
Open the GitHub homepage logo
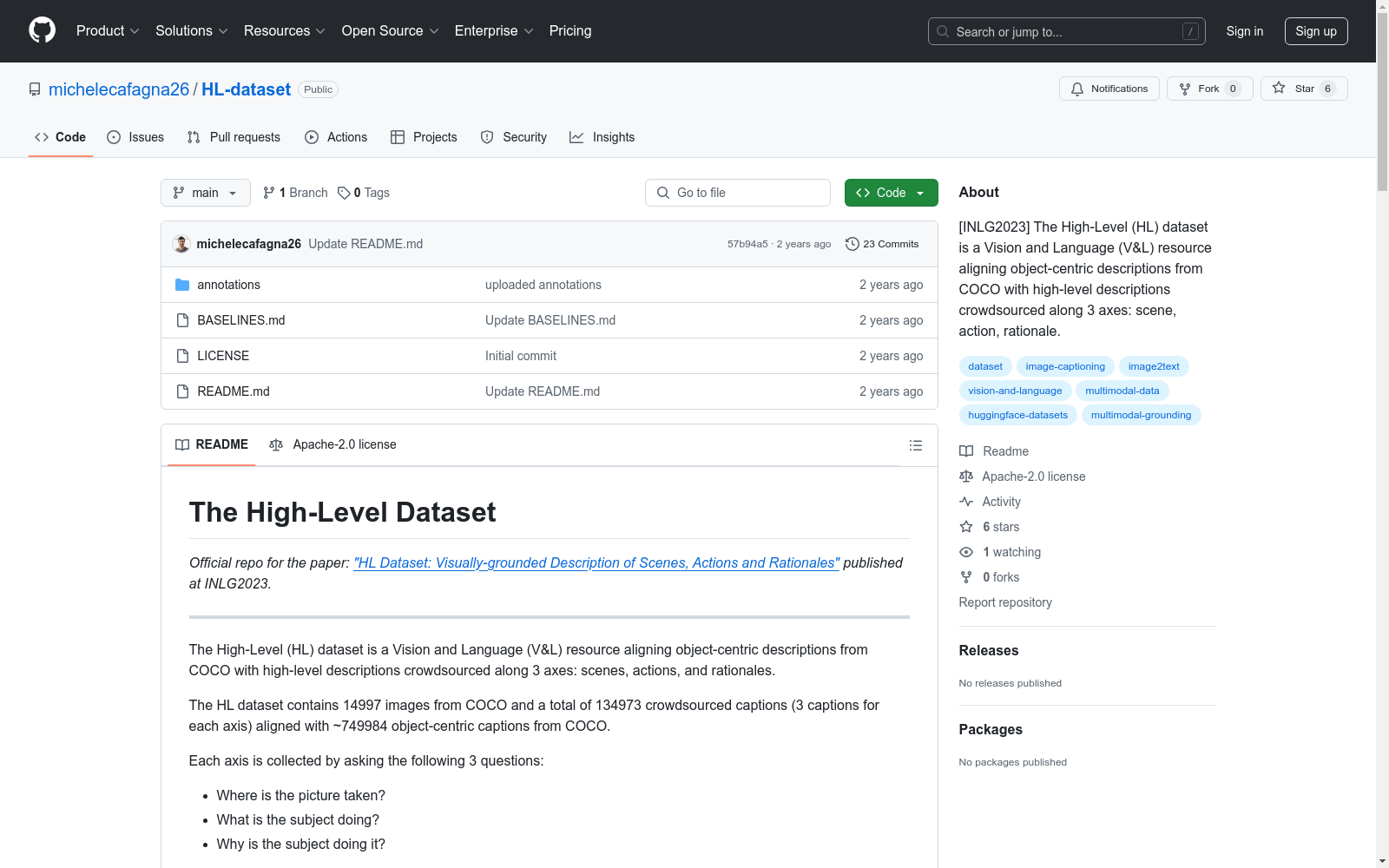(x=42, y=30)
